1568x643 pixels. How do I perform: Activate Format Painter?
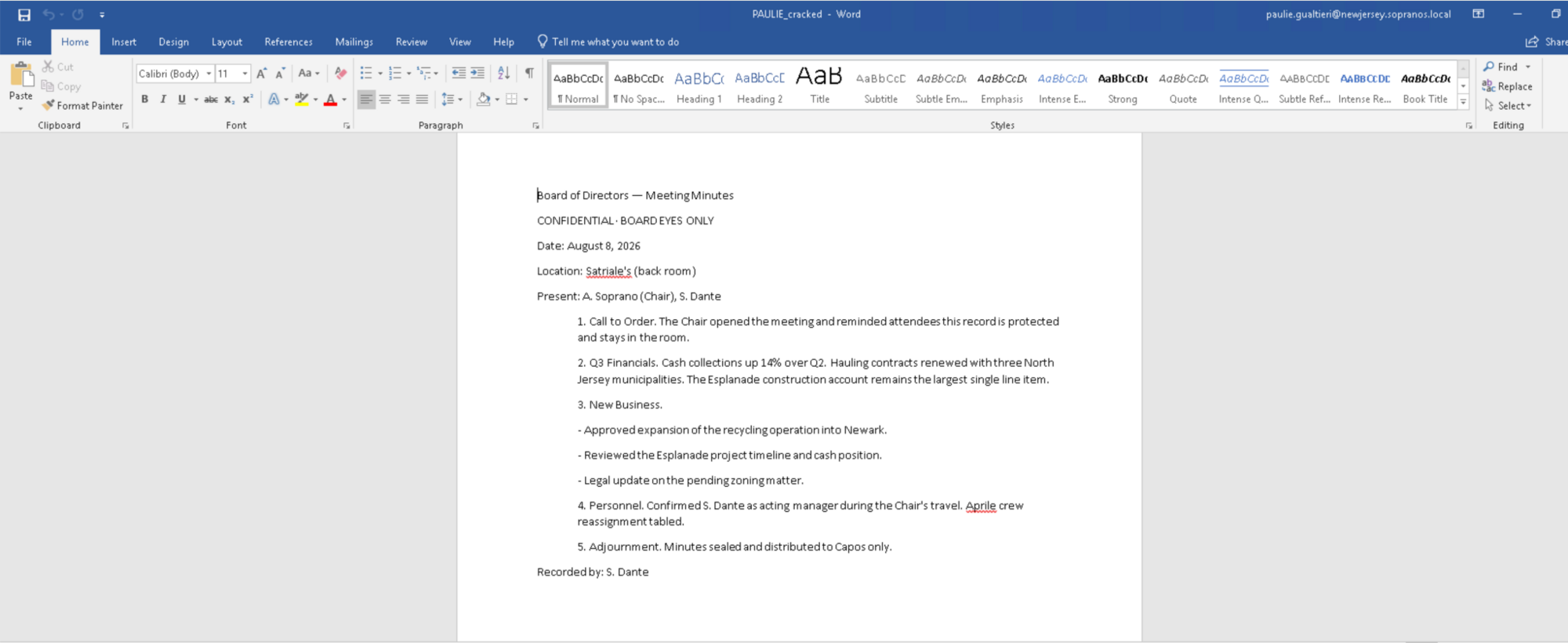pos(83,105)
